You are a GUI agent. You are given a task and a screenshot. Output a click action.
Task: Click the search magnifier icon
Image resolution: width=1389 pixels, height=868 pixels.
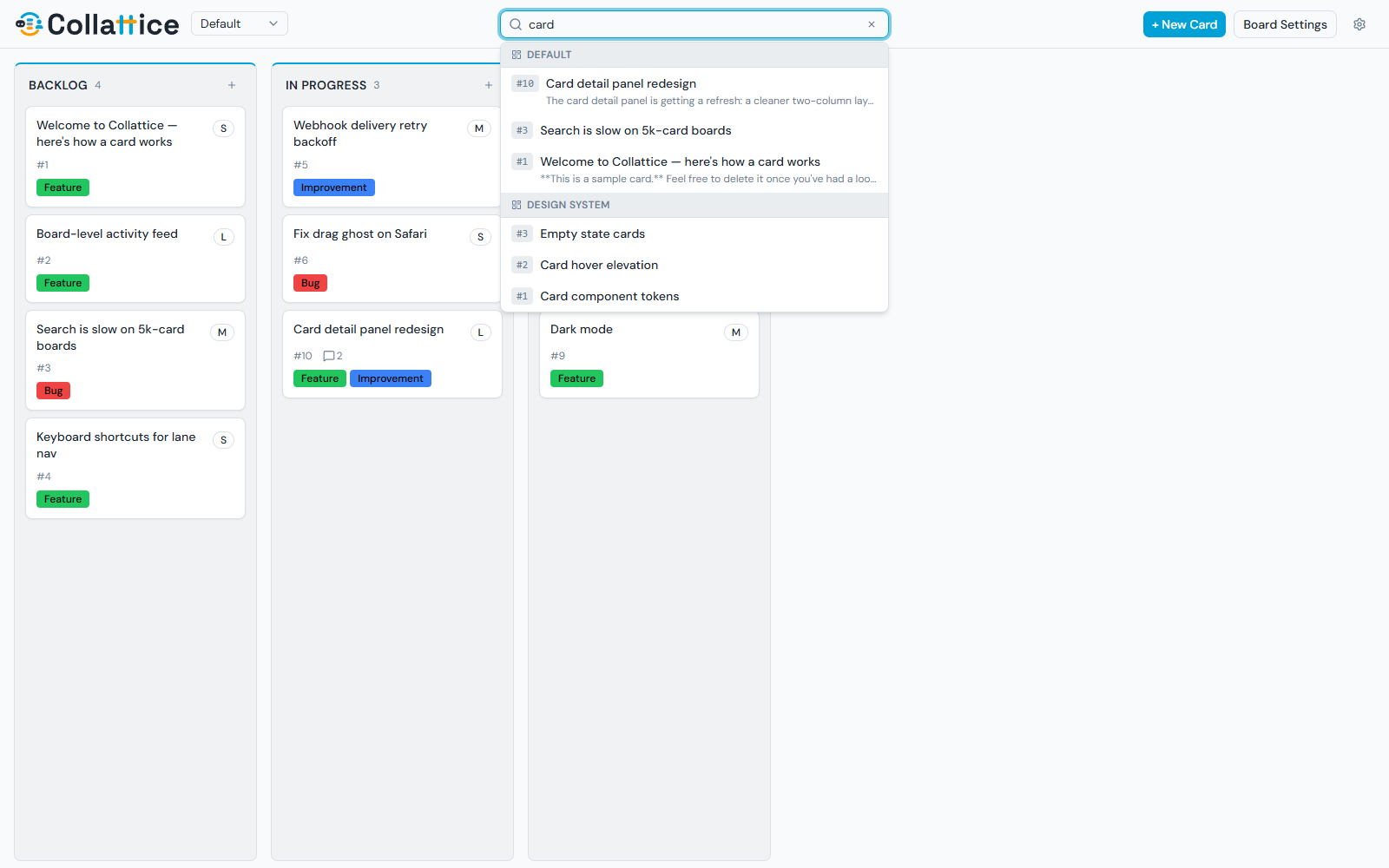516,24
